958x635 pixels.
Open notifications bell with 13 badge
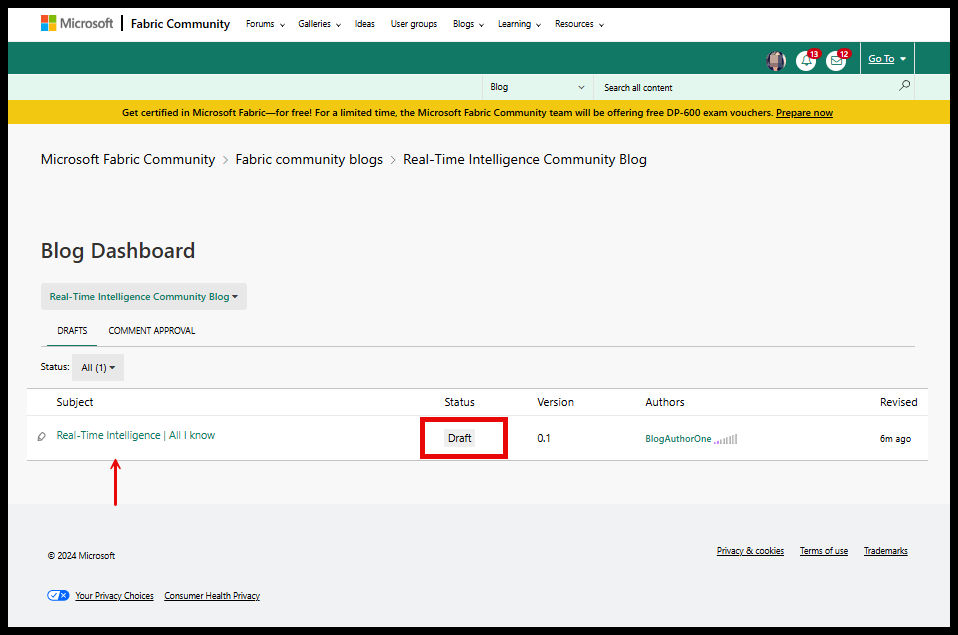(806, 61)
